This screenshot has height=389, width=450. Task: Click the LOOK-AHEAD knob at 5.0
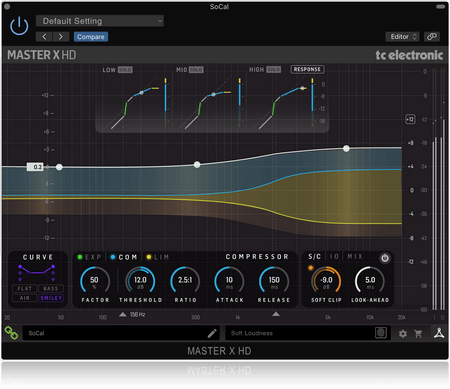[x=370, y=281]
